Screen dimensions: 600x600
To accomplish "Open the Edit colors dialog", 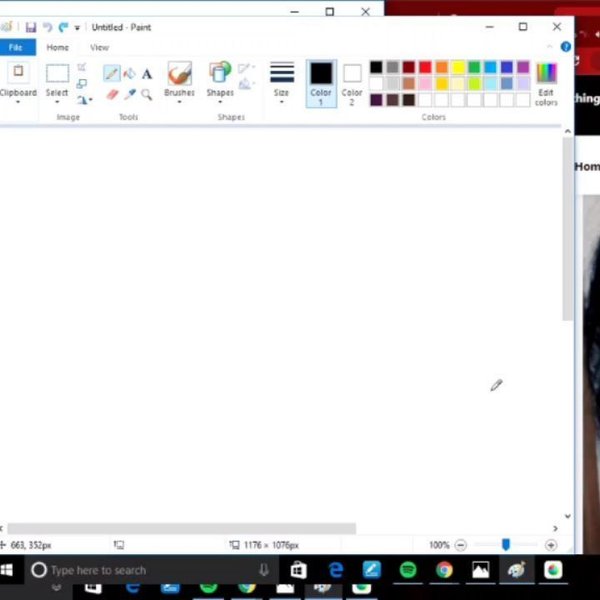I will [x=546, y=82].
